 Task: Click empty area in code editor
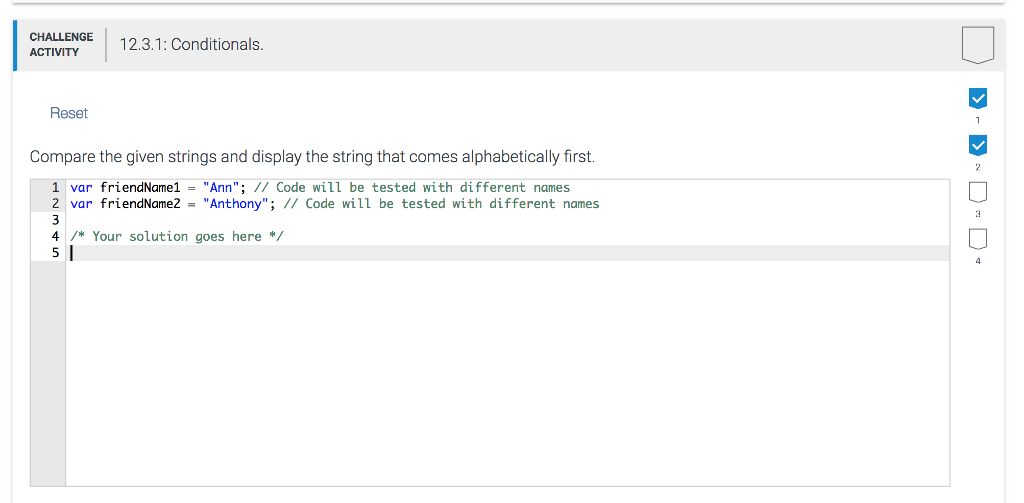pos(507,372)
